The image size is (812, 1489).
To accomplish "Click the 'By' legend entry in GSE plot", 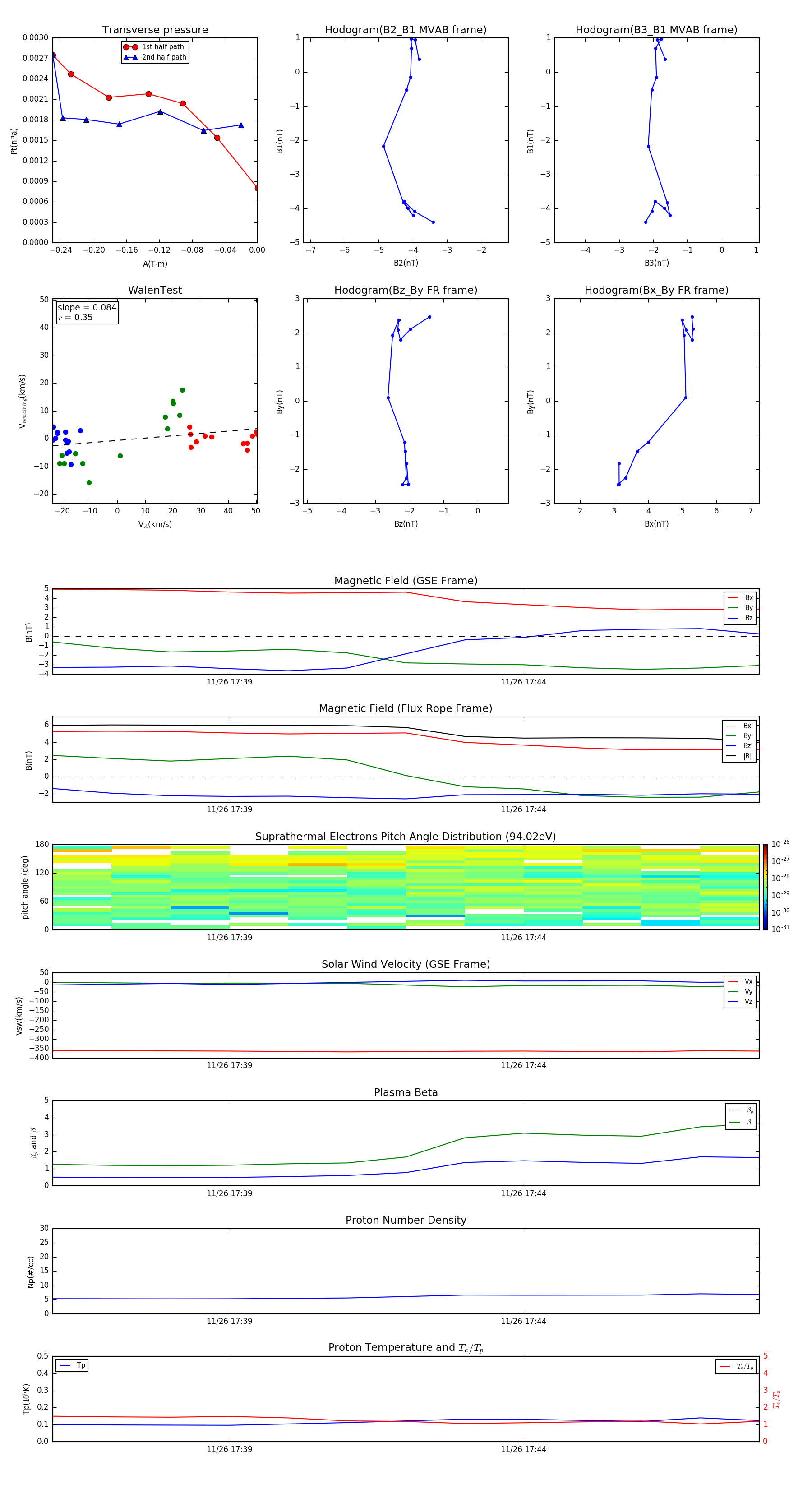I will coord(740,607).
